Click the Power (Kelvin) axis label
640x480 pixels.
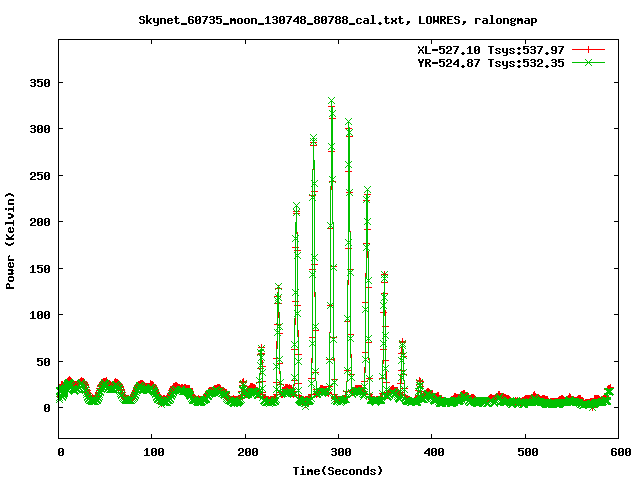tap(10, 241)
